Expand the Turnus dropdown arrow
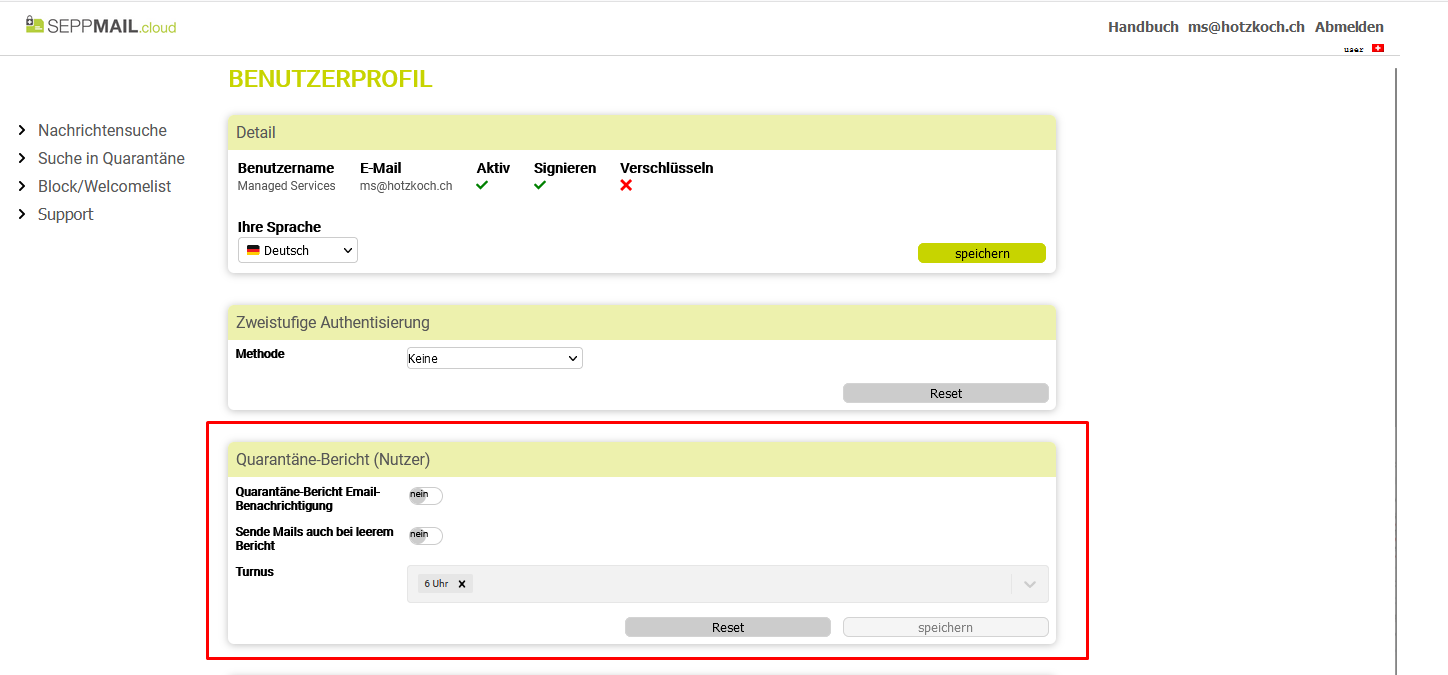The image size is (1448, 675). (x=1030, y=584)
